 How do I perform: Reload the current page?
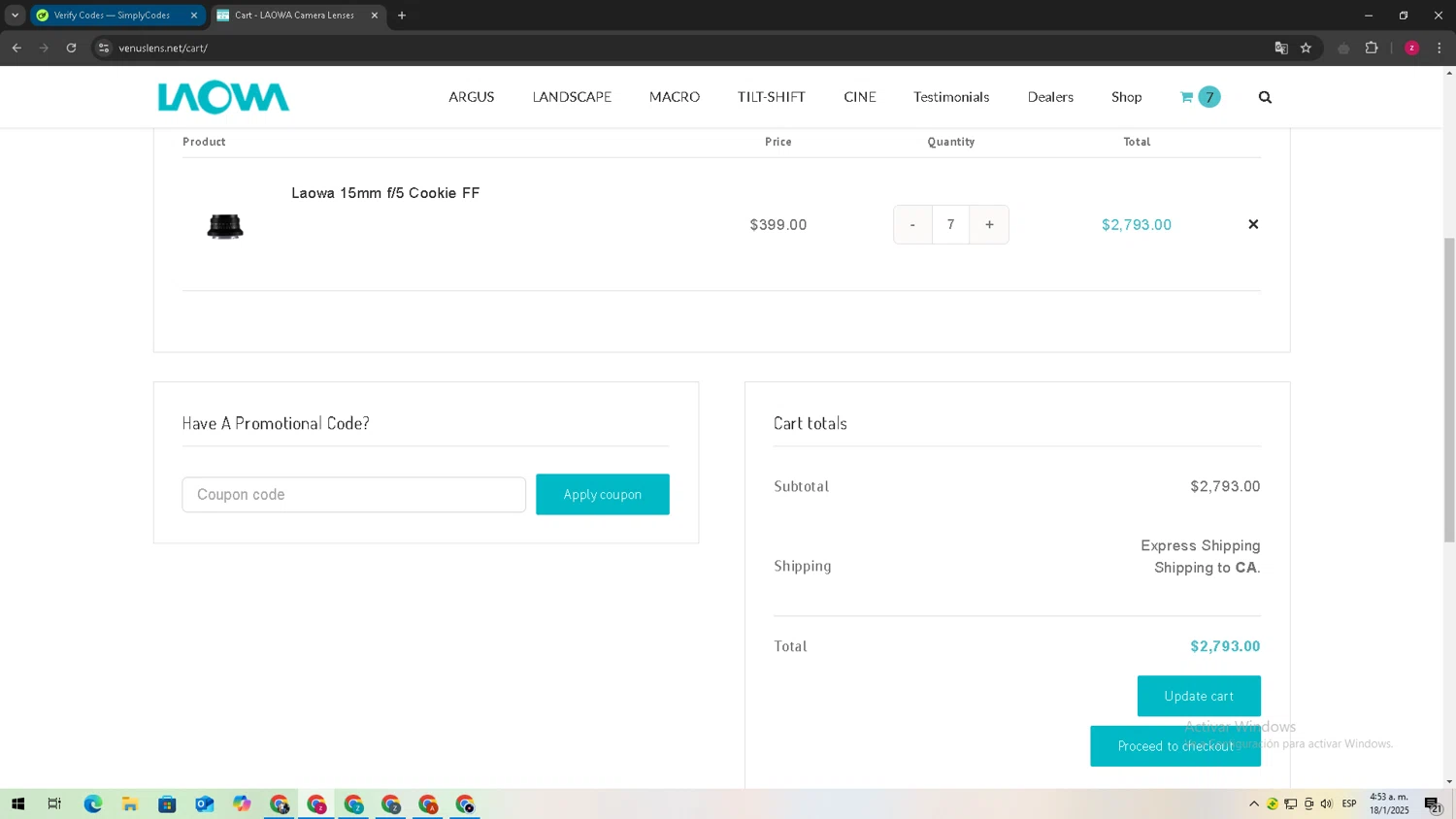click(71, 48)
